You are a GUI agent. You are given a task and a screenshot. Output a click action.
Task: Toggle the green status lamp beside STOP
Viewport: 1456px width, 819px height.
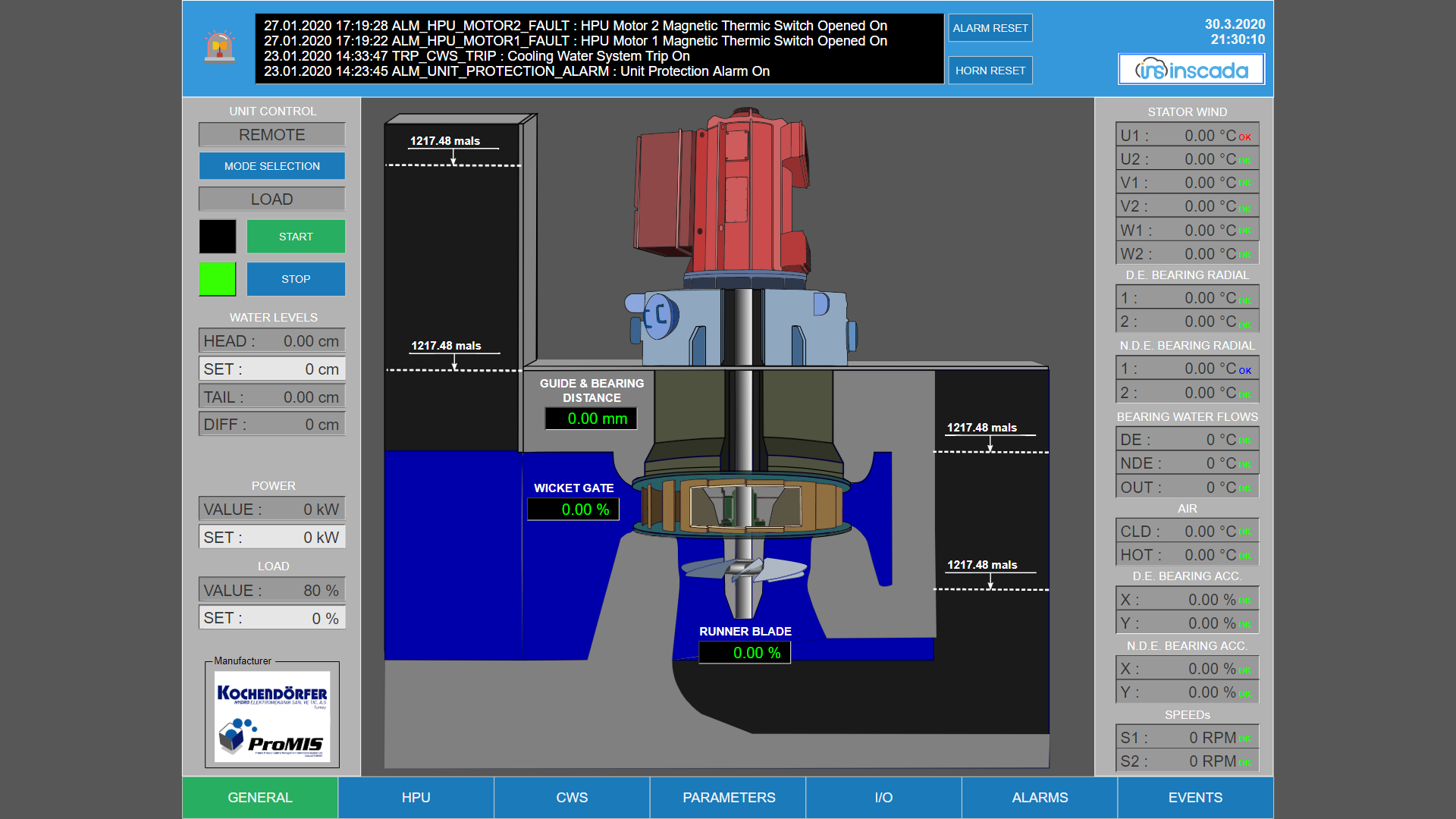click(x=218, y=279)
